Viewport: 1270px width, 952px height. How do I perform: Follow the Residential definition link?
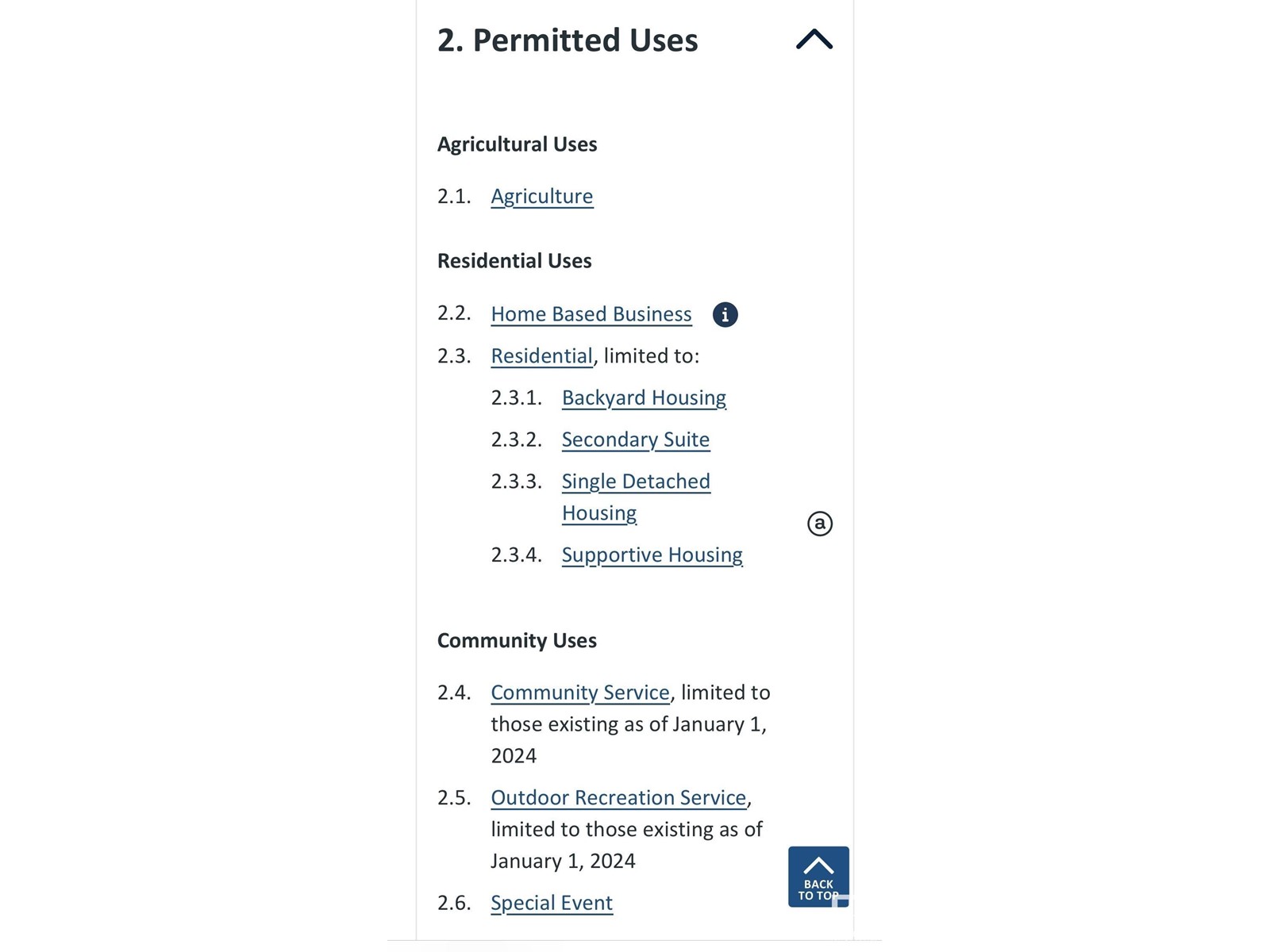coord(542,356)
